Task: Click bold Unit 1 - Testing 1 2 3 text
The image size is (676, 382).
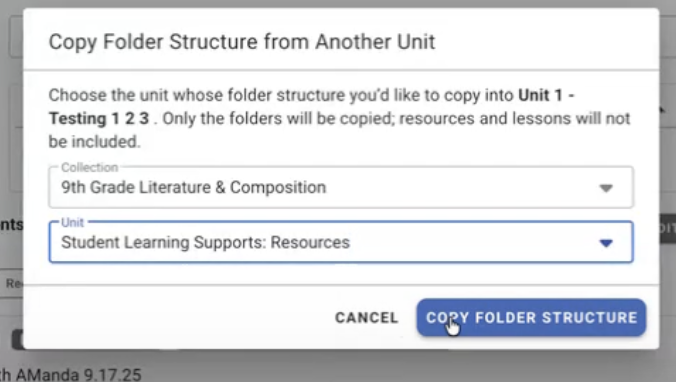Action: point(311,106)
